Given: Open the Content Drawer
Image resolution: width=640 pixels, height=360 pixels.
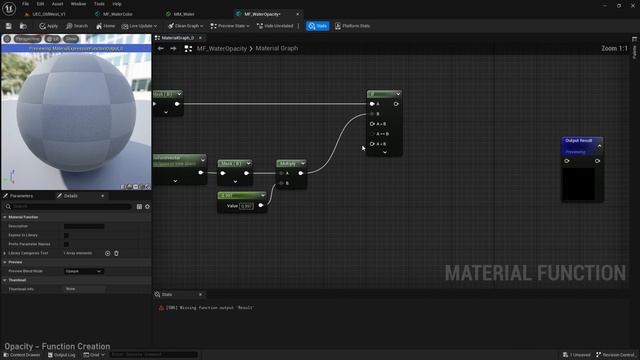Looking at the screenshot, I should click(22, 355).
